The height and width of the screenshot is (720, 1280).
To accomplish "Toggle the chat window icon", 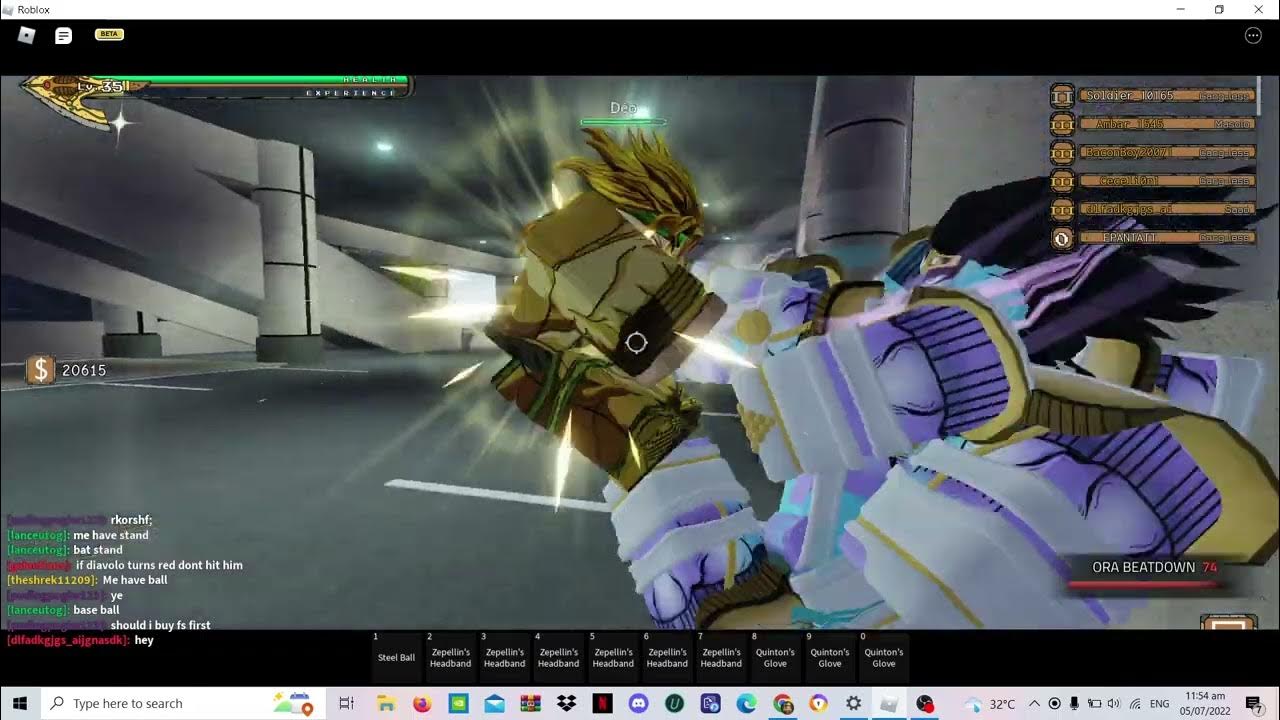I will [x=64, y=35].
